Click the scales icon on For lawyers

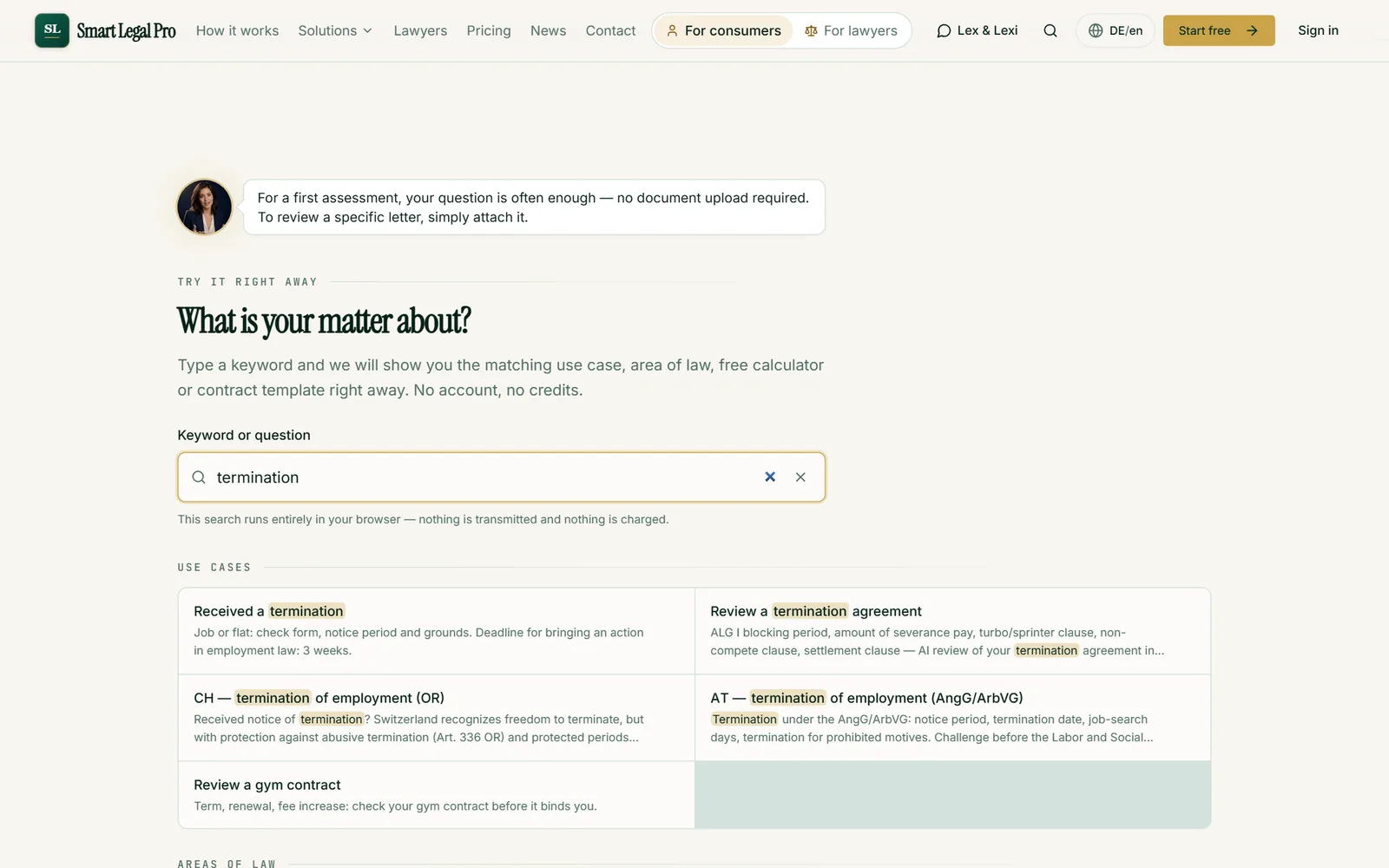click(x=811, y=30)
